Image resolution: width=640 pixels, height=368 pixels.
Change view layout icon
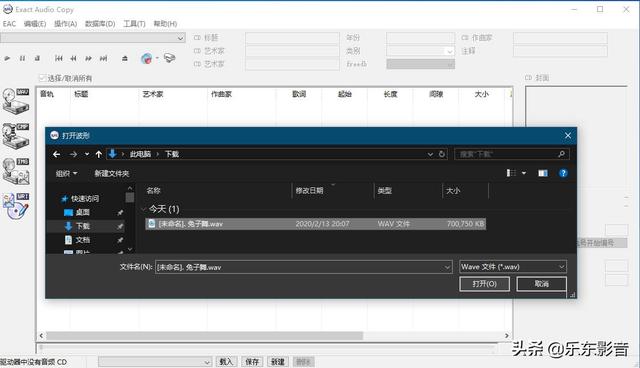point(511,173)
